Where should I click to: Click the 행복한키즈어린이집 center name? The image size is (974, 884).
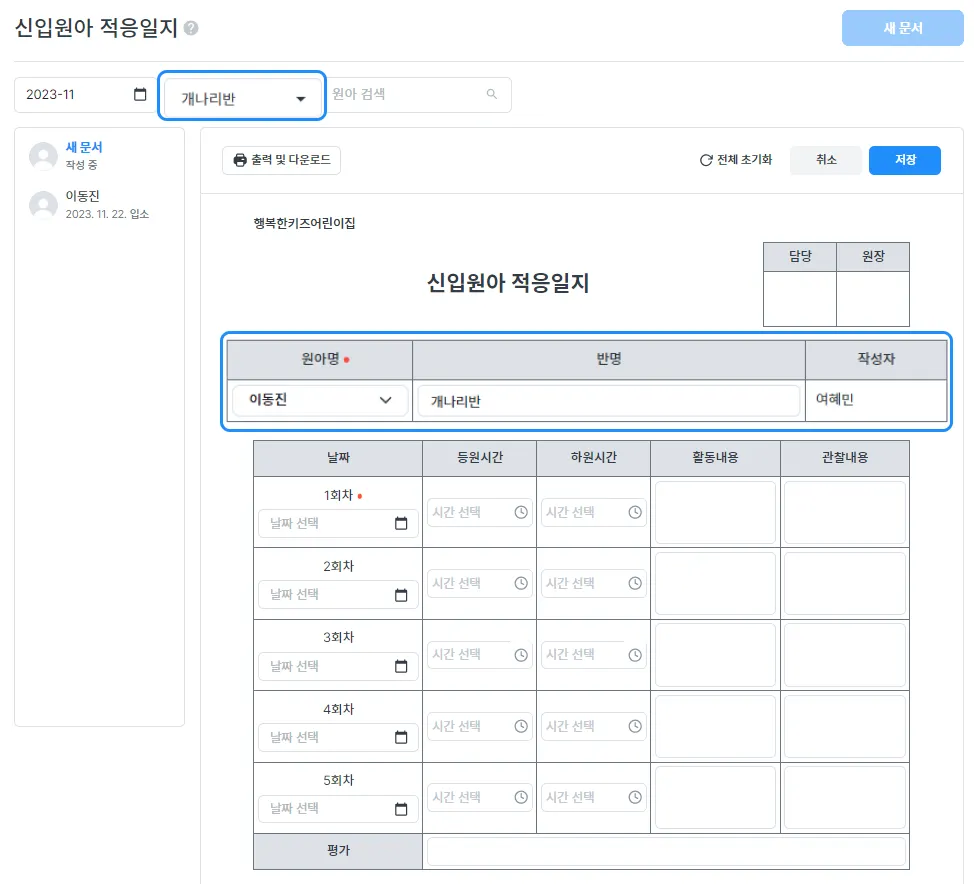click(304, 223)
